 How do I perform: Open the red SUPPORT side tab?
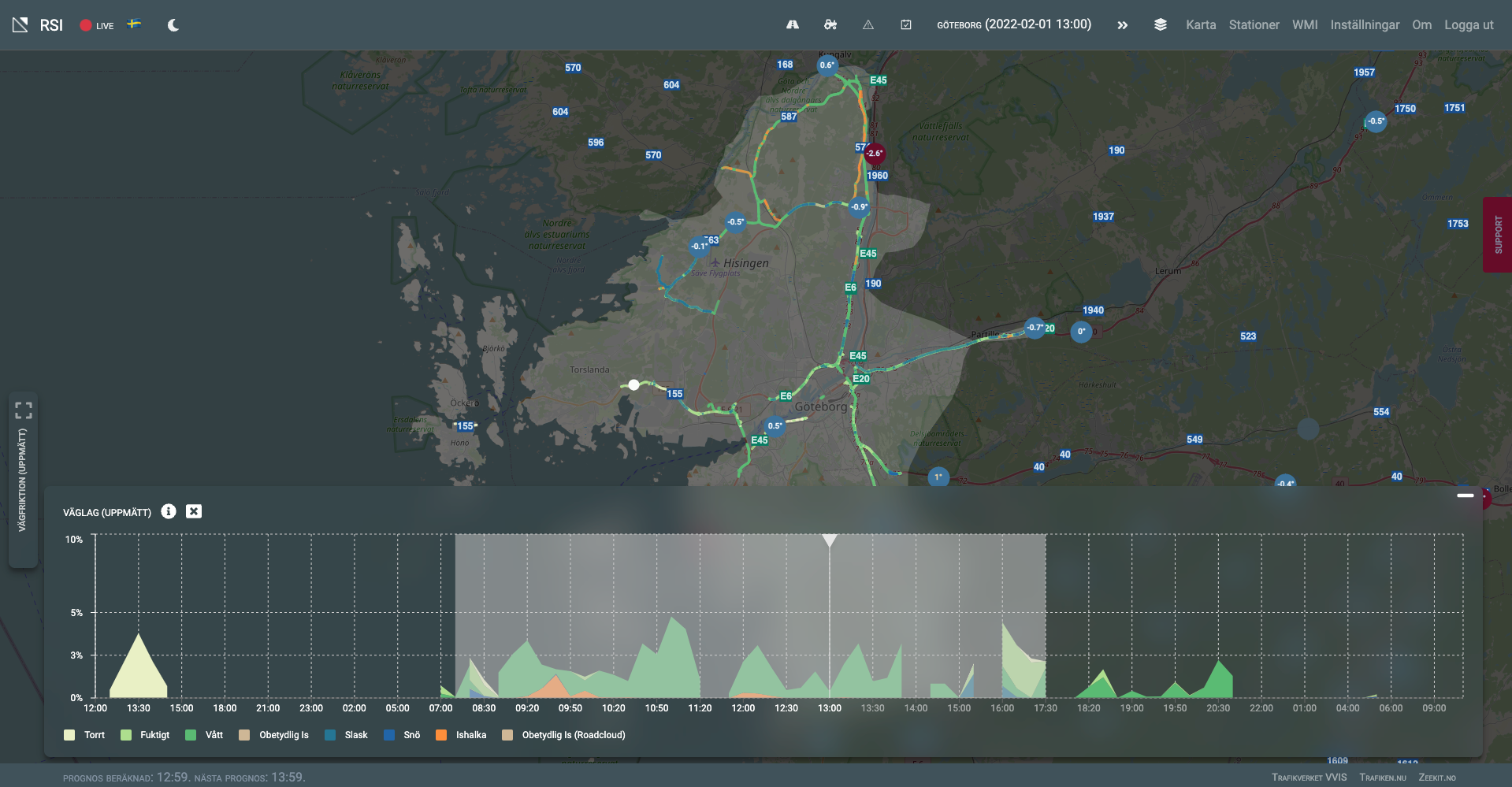point(1497,235)
